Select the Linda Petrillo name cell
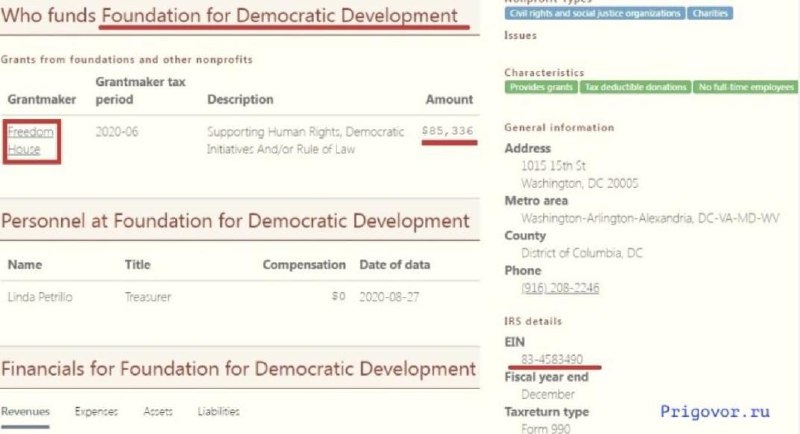Viewport: 800px width, 434px height. pos(40,297)
